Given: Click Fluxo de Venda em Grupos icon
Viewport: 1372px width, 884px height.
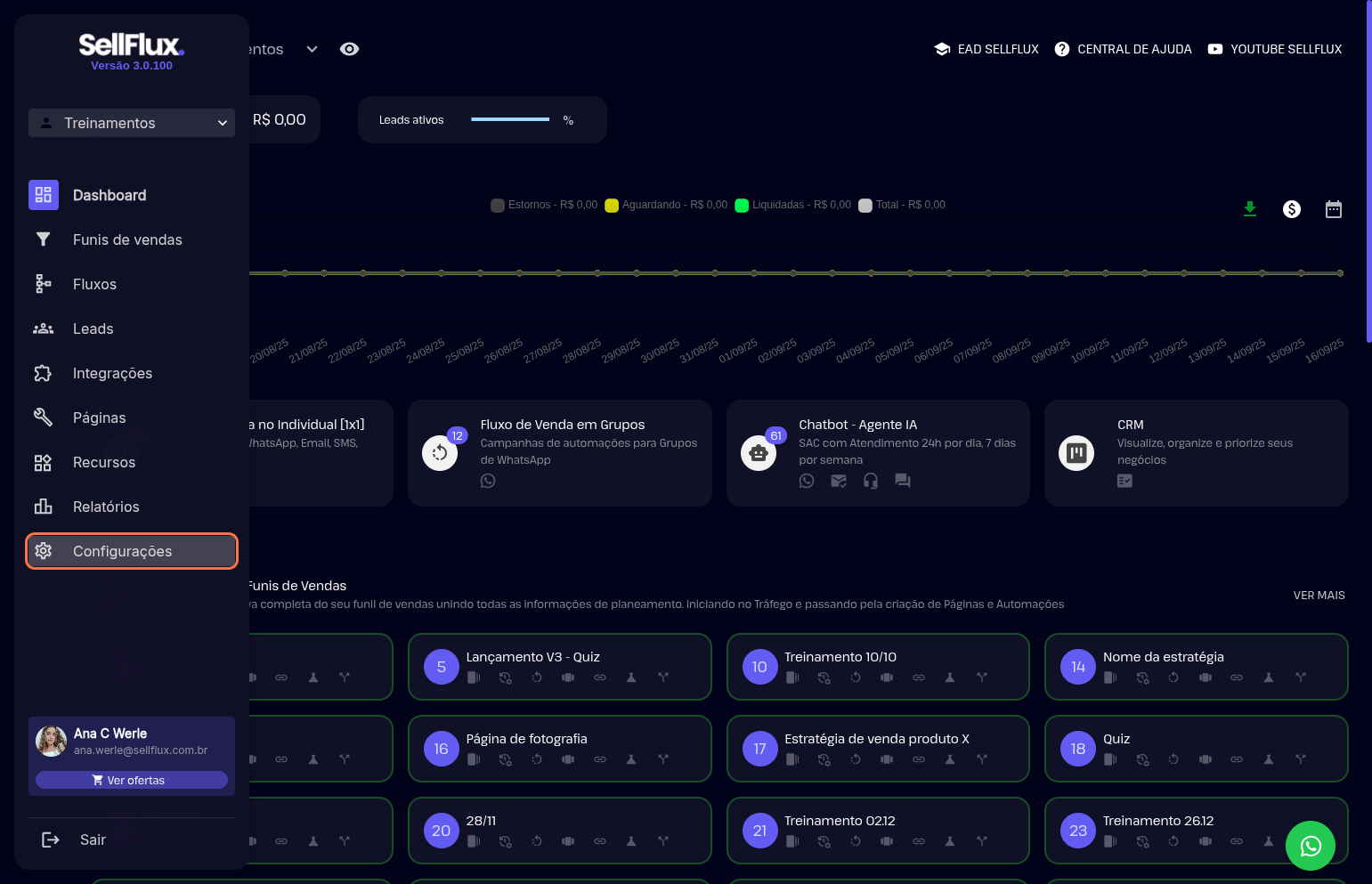Looking at the screenshot, I should [440, 453].
